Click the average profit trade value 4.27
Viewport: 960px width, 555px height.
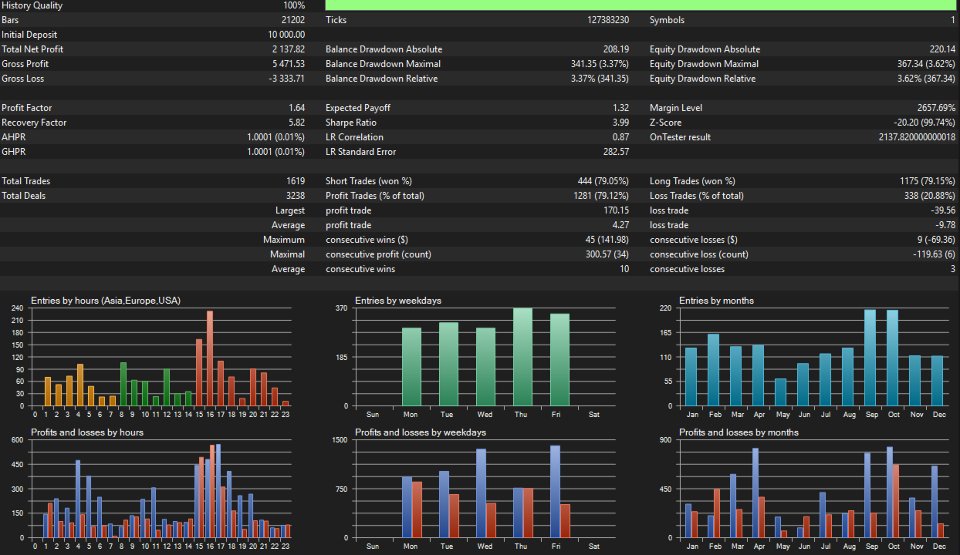621,225
